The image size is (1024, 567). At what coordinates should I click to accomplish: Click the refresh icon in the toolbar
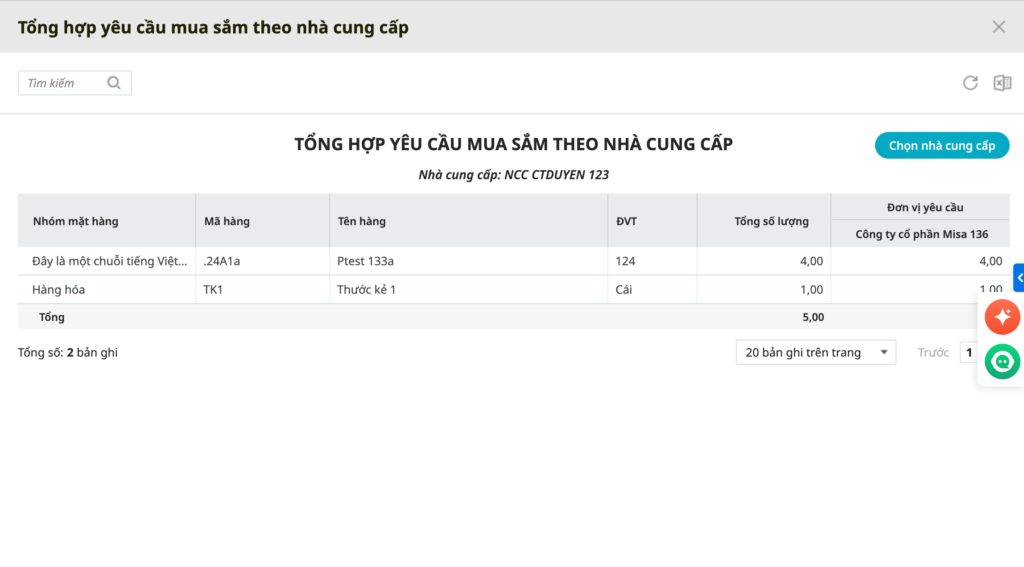click(970, 83)
